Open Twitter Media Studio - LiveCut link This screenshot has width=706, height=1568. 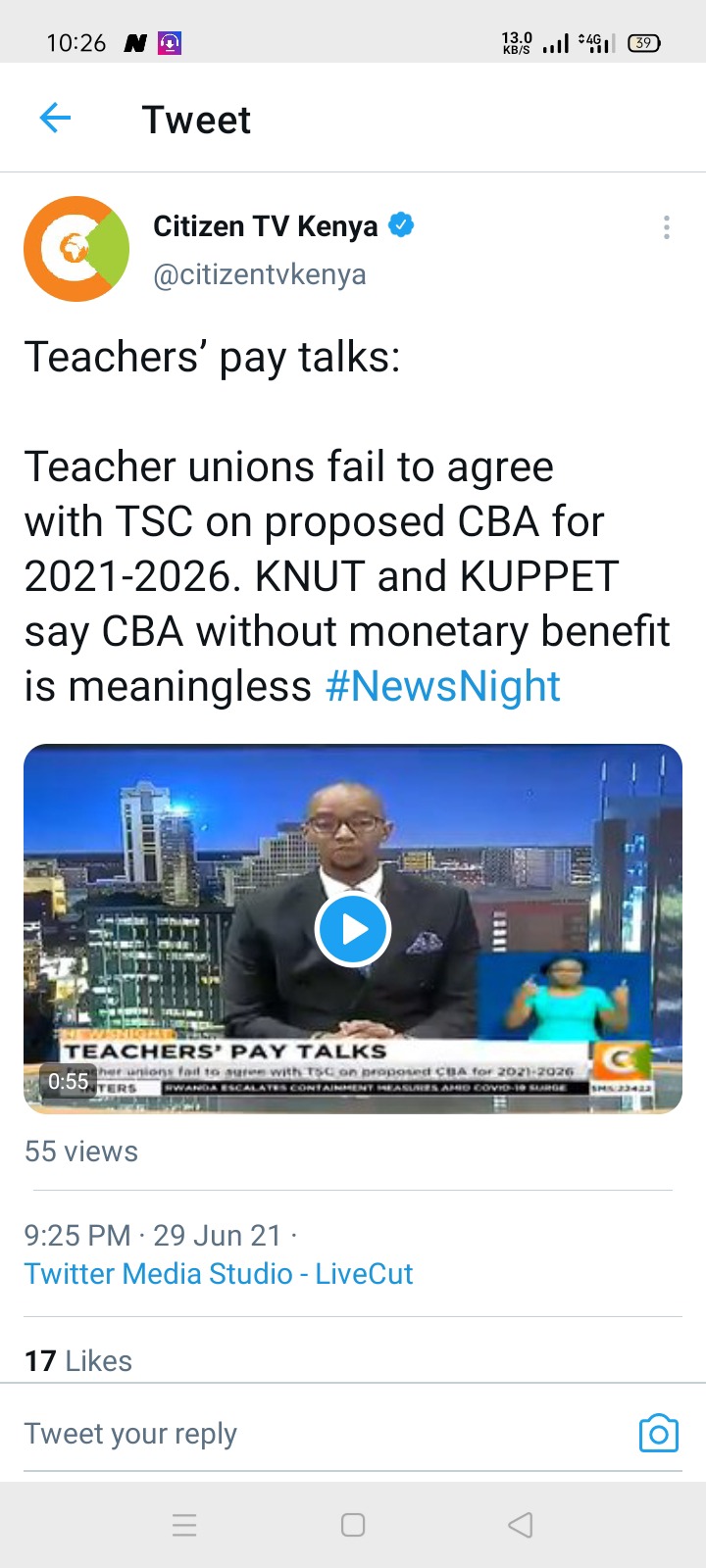[219, 1273]
